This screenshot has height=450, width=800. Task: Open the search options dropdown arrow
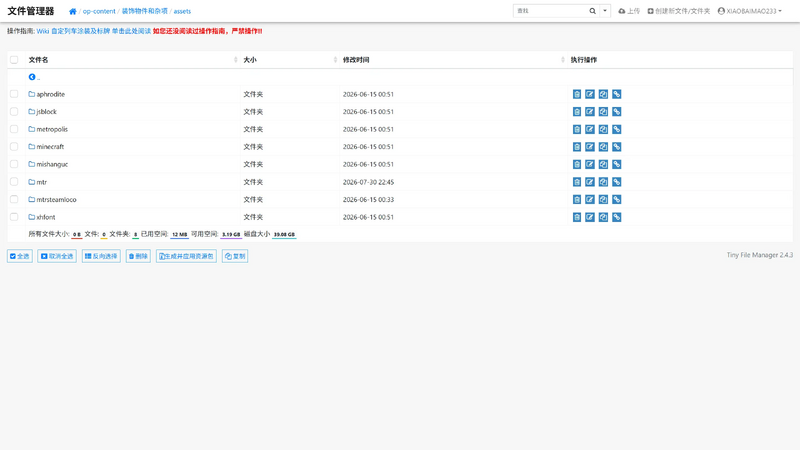tap(605, 11)
